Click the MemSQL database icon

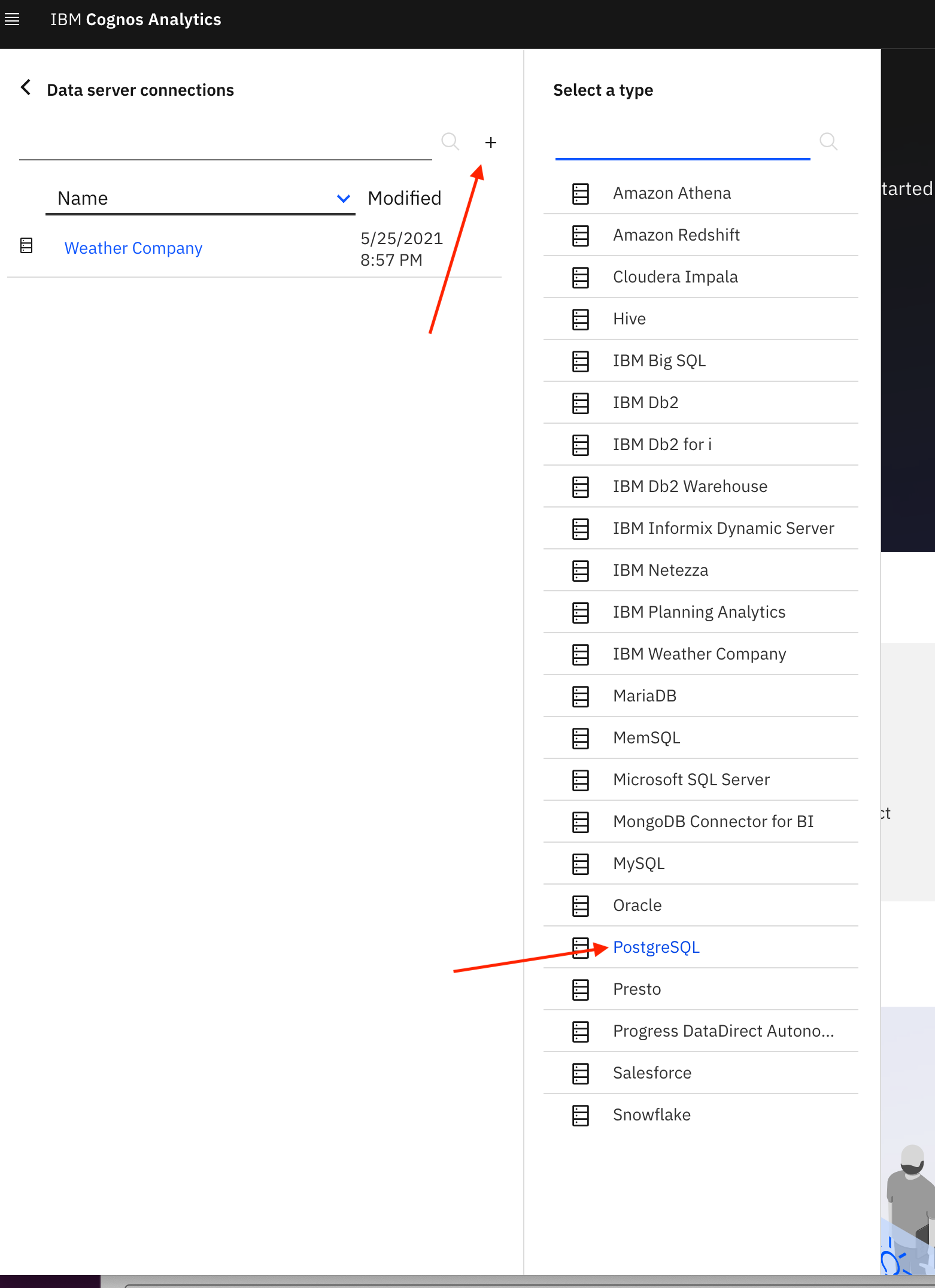pos(581,738)
